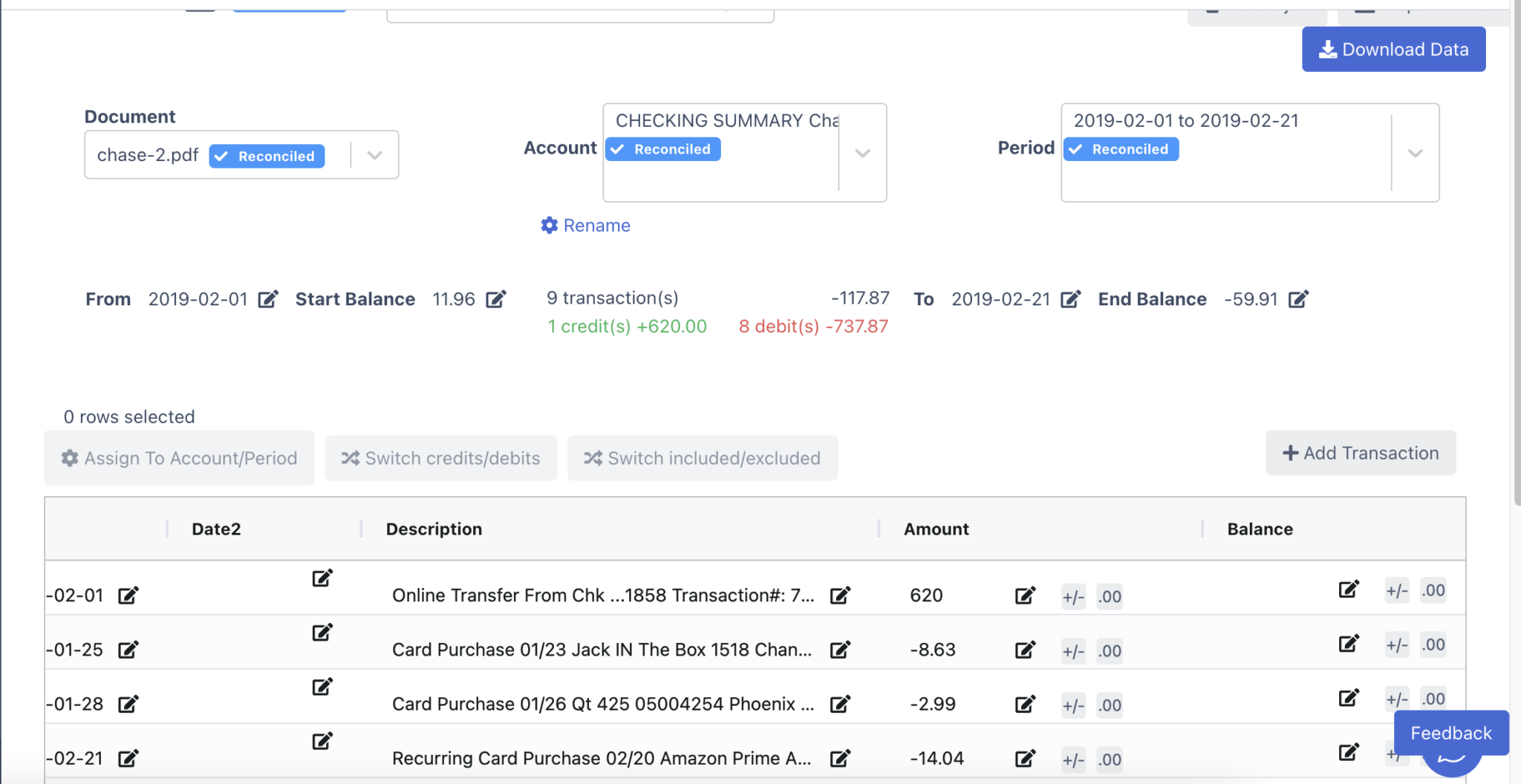Click the Reconciled badge on chase-2.pdf

[265, 155]
